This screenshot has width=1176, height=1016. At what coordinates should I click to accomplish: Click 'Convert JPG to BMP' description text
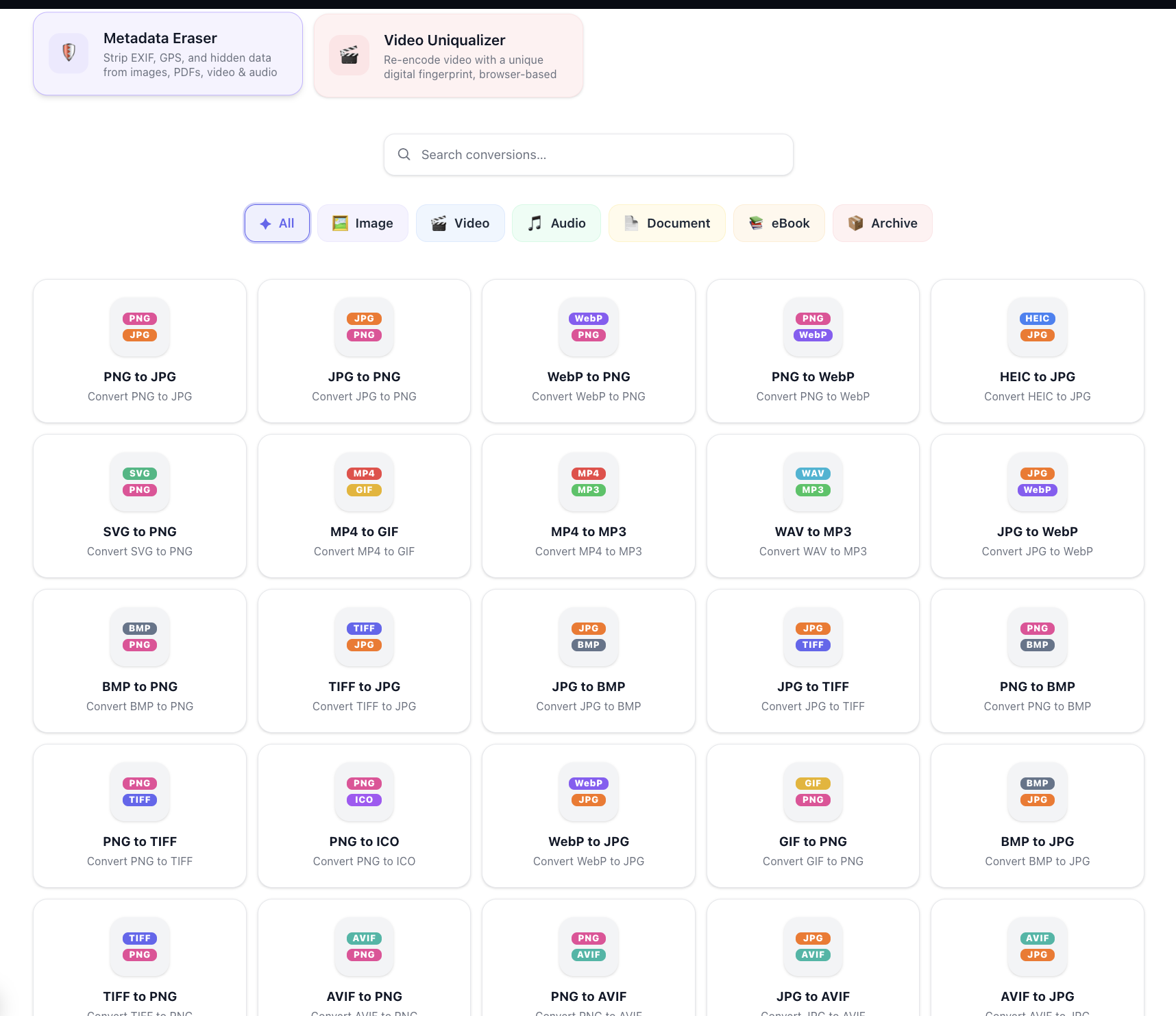(x=589, y=706)
